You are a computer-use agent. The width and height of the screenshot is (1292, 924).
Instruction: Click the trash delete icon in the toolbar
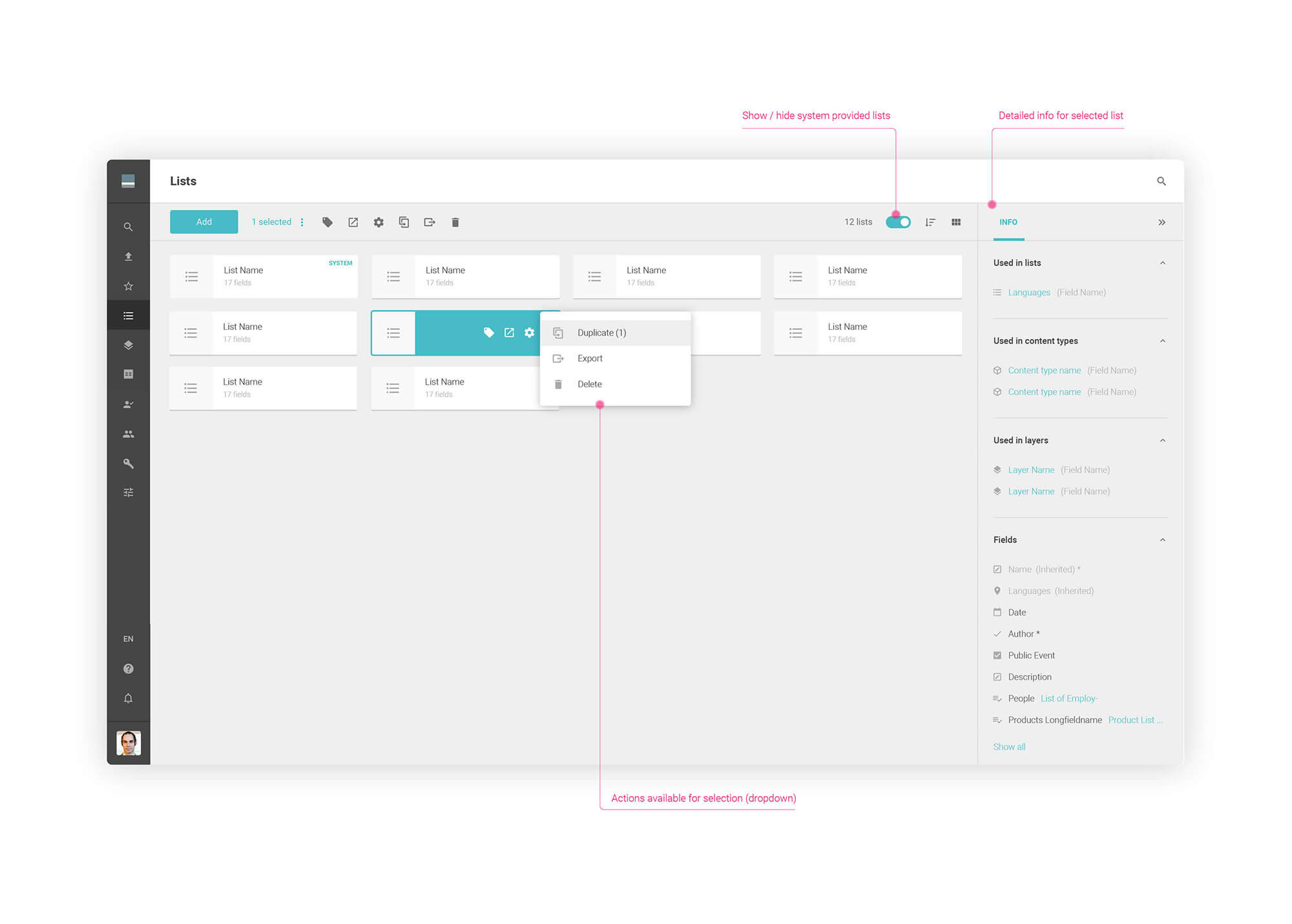click(455, 222)
